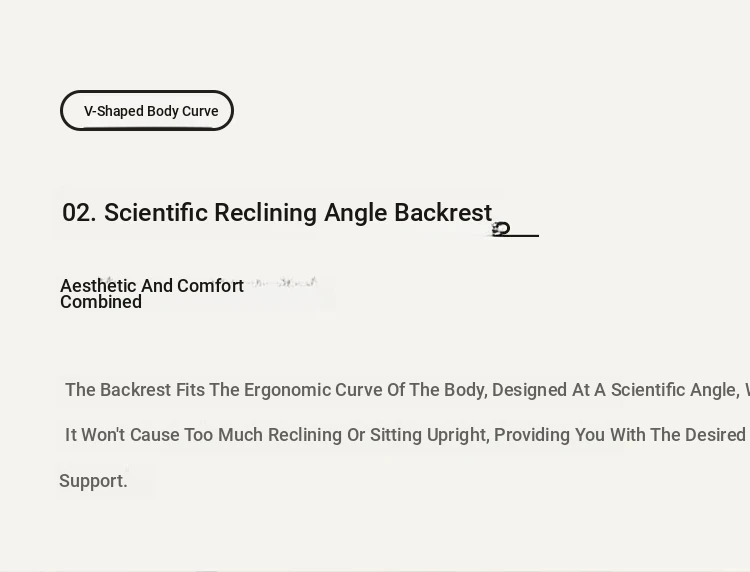750x572 pixels.
Task: Click "It Won't Cause" at line start
Action: 122,435
